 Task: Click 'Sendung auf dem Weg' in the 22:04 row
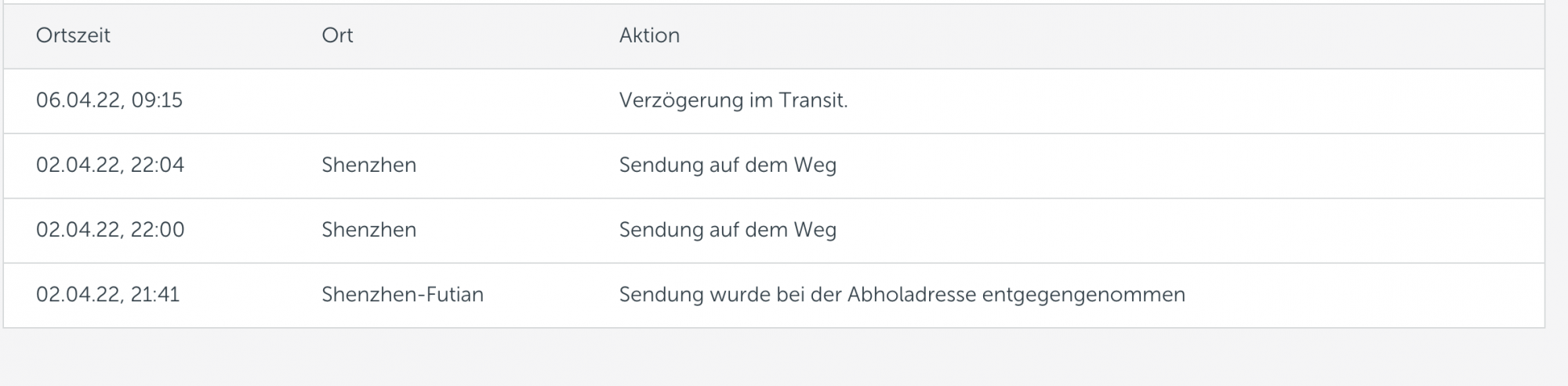[x=728, y=165]
